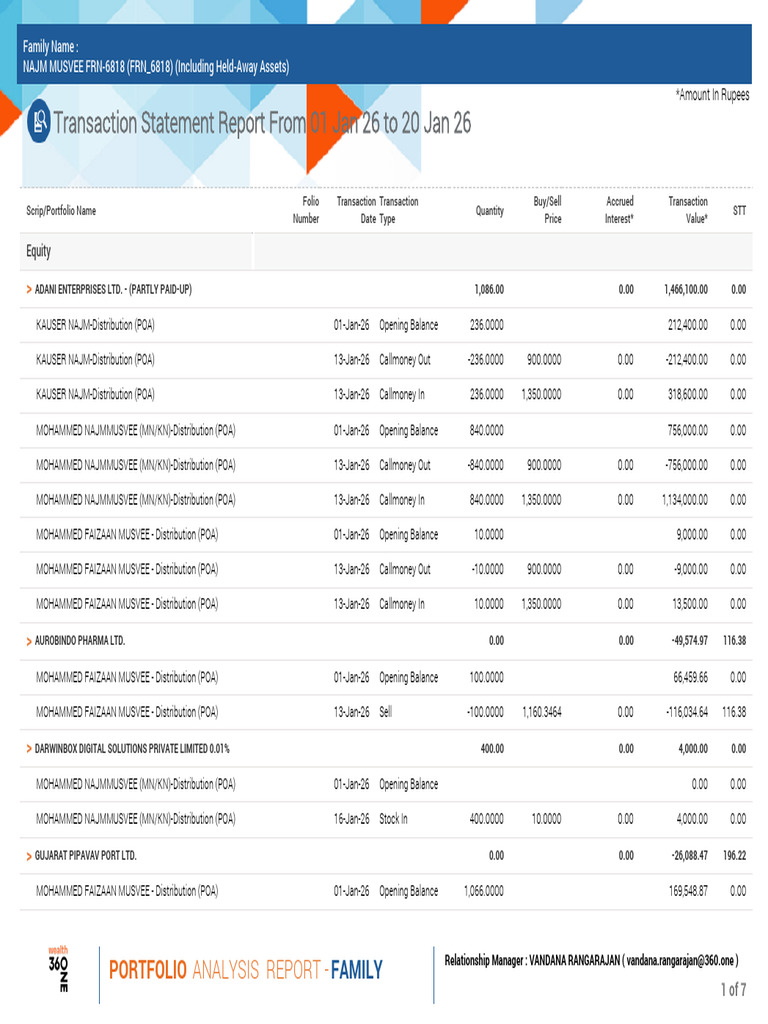Click the Family Name label in header
This screenshot has width=768, height=1024.
tap(50, 46)
